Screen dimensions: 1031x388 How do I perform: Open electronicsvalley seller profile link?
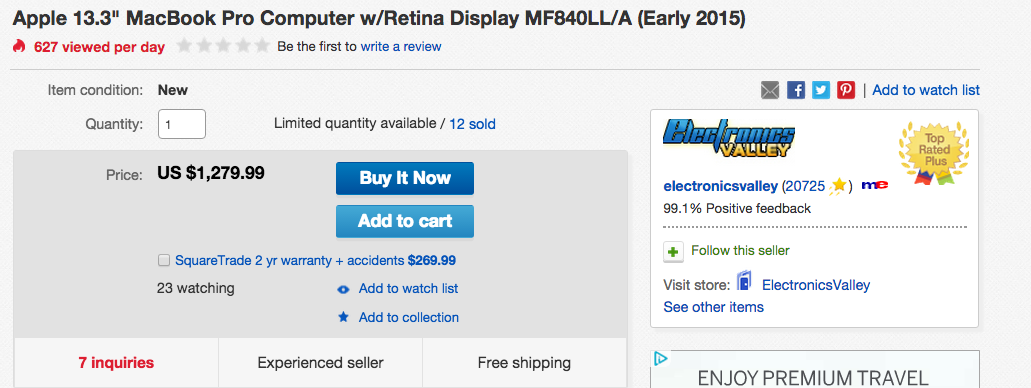point(721,185)
